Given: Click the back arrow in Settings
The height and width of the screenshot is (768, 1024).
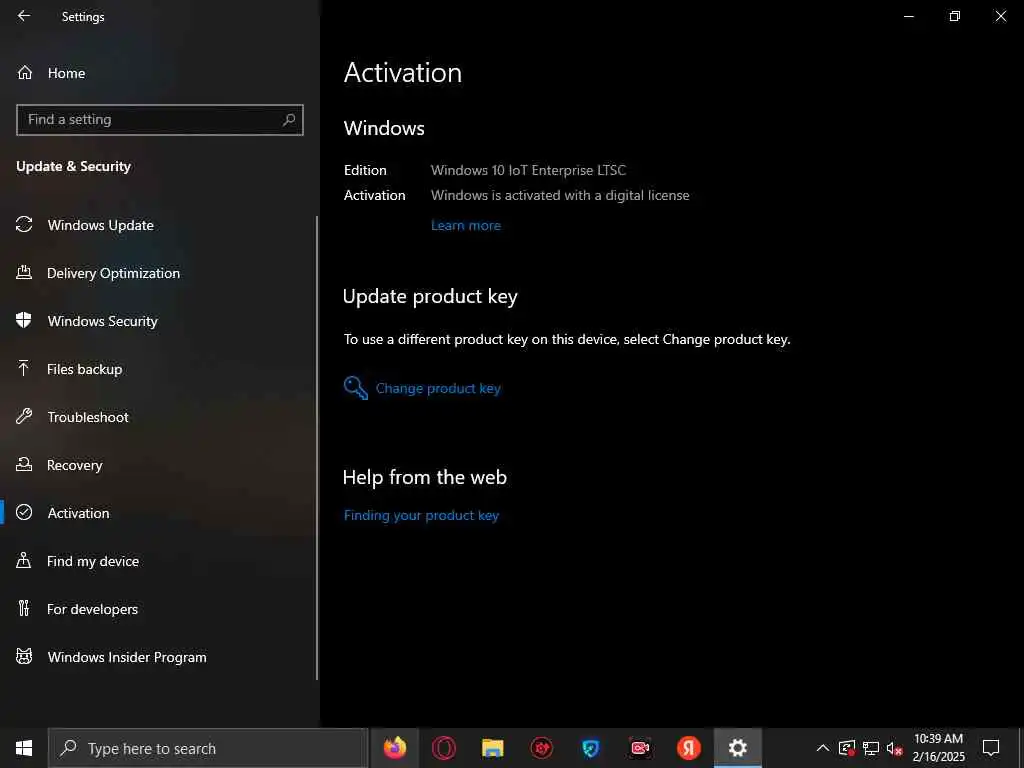Looking at the screenshot, I should [x=24, y=16].
